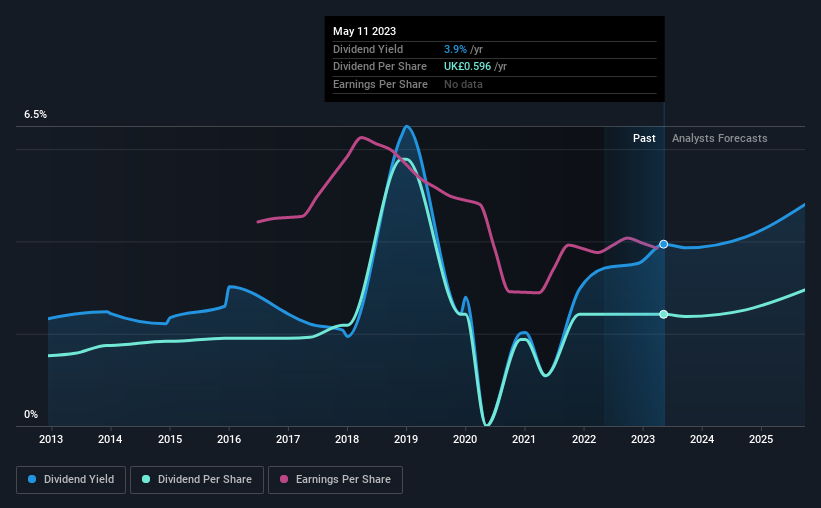Click the May 11 2023 tooltip date
This screenshot has width=821, height=508.
pos(364,31)
